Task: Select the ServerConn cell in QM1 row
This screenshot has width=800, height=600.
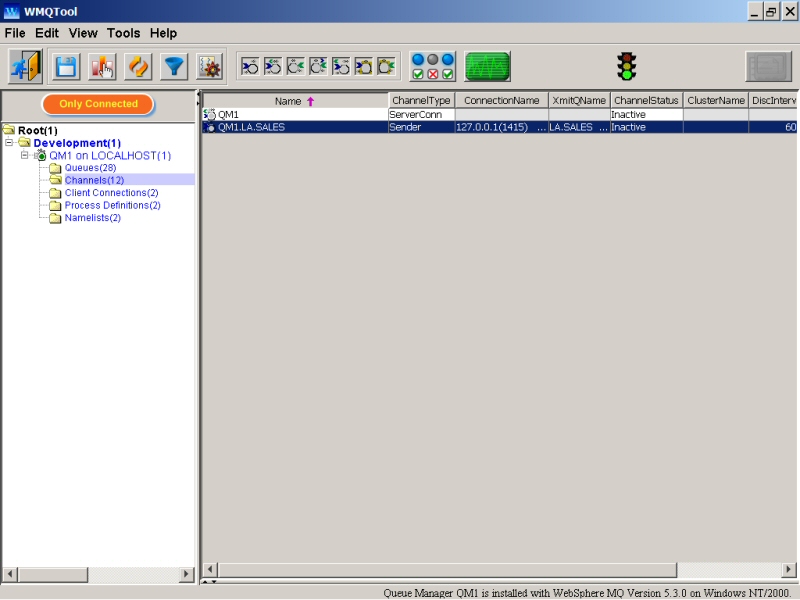Action: point(421,114)
